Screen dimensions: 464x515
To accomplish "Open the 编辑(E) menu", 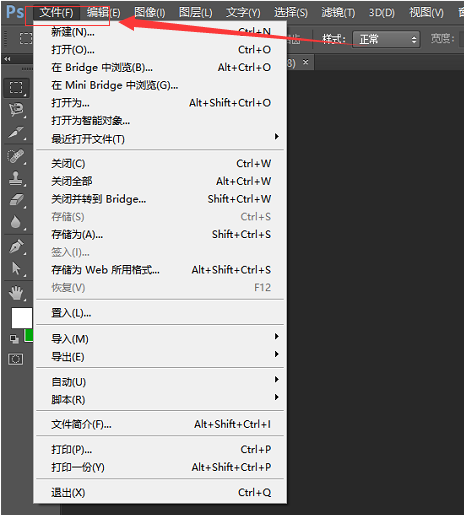I will coord(103,13).
